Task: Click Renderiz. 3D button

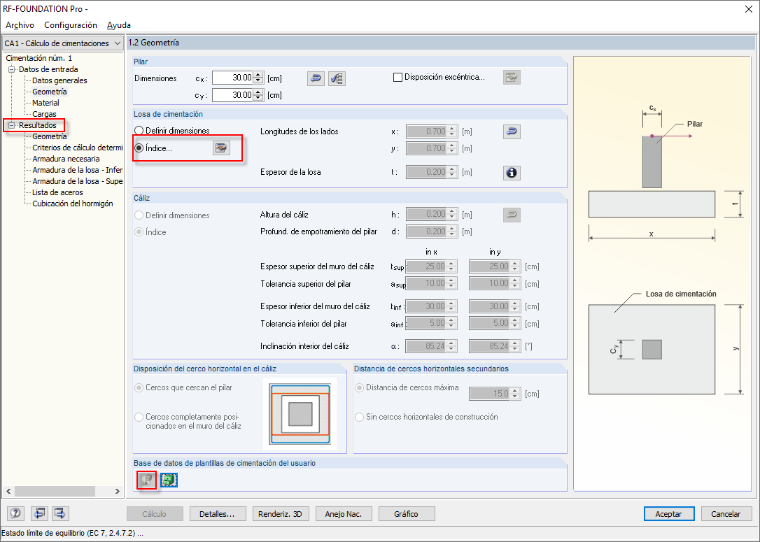Action: (280, 514)
